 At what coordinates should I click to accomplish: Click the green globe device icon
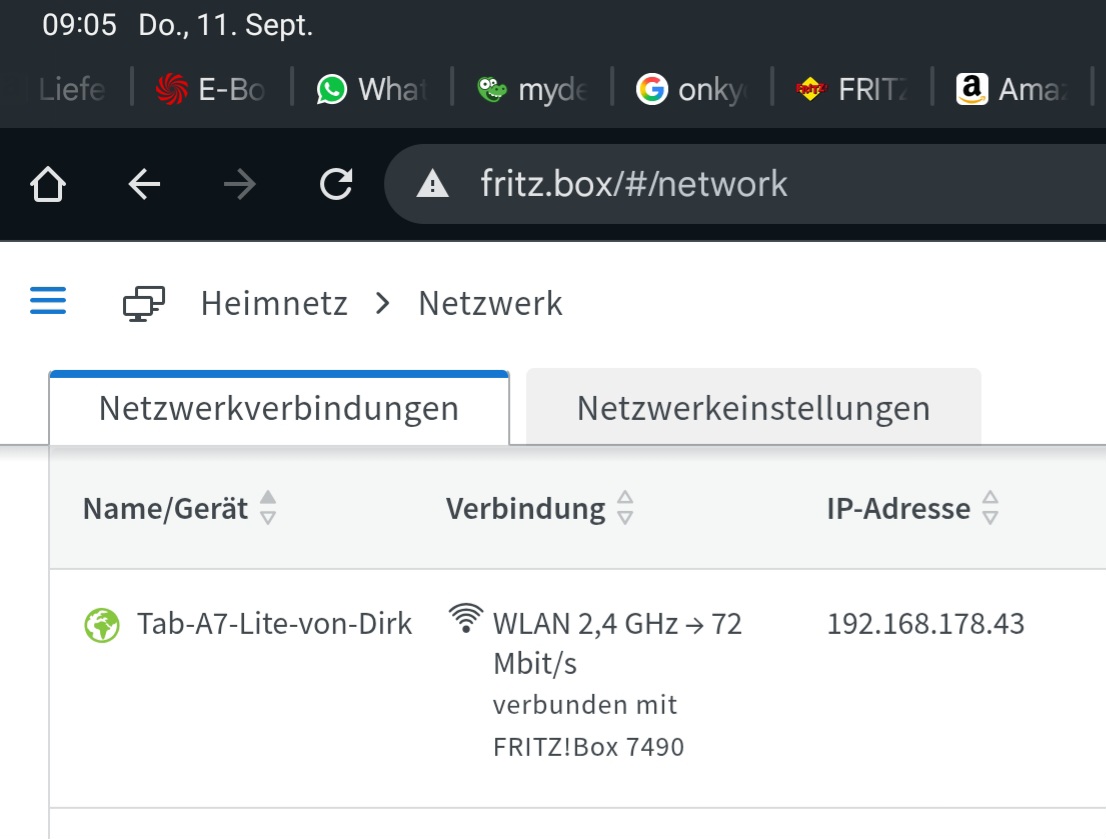101,626
